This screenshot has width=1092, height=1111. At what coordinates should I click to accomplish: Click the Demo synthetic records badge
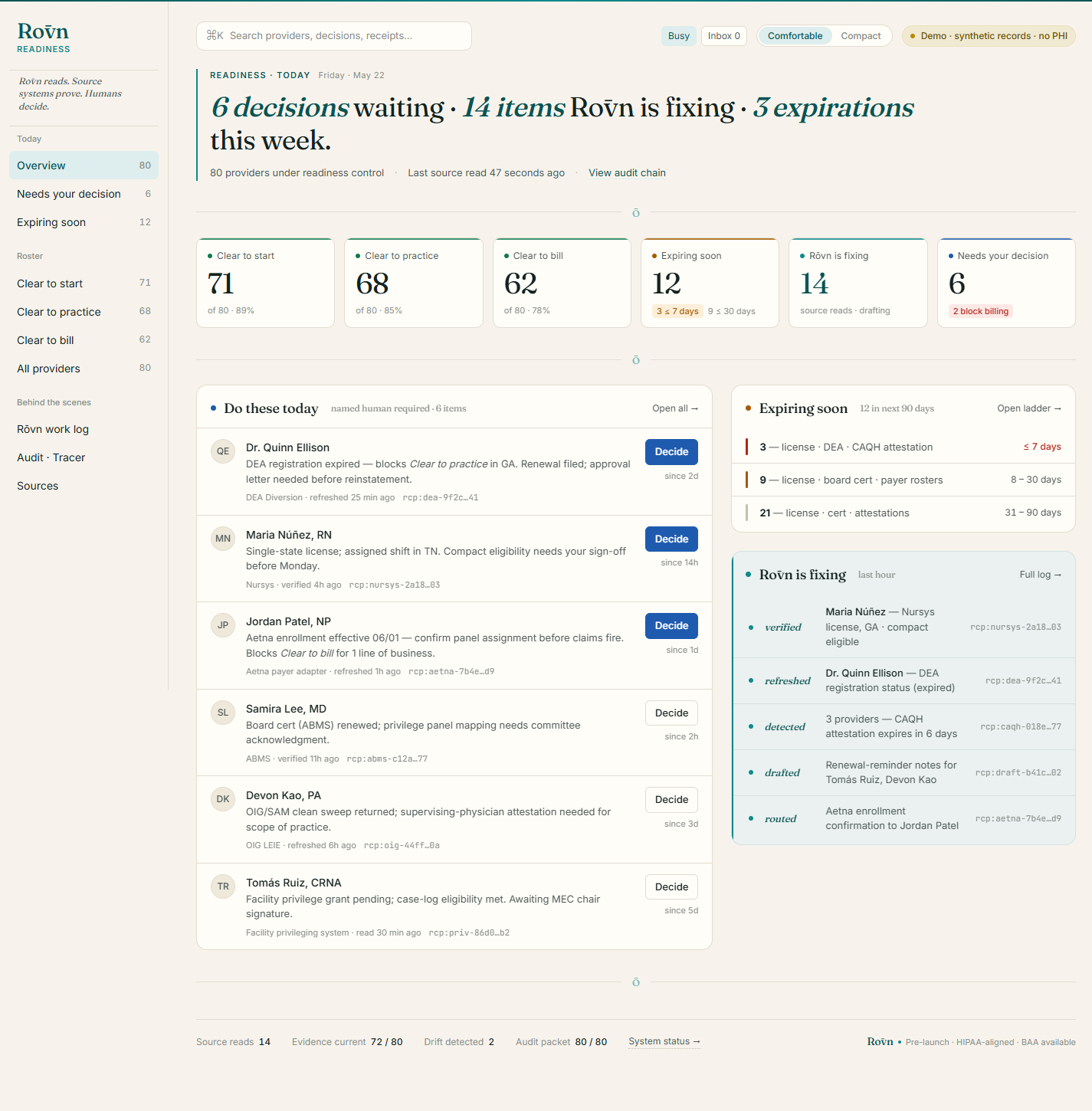coord(989,36)
